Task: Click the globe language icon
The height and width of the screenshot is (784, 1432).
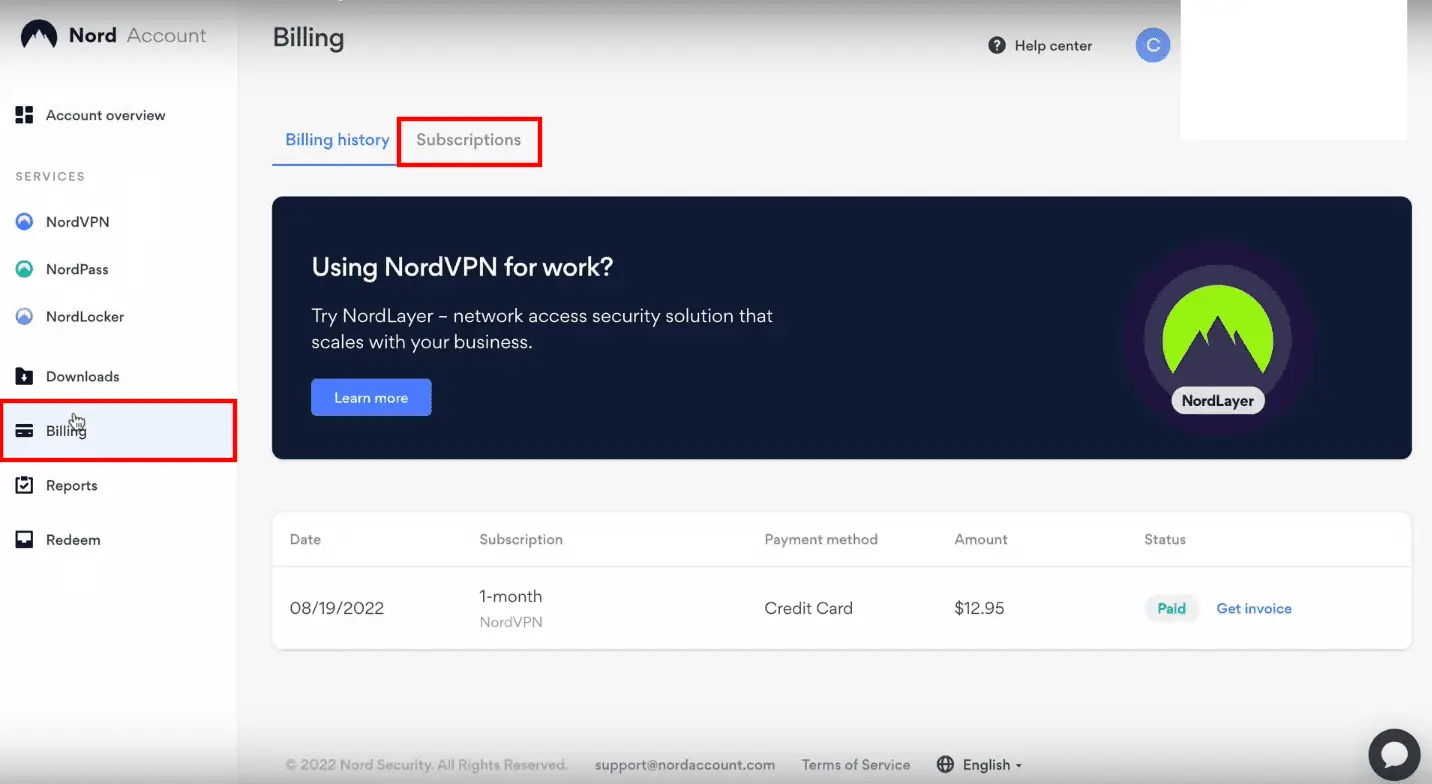Action: 946,765
